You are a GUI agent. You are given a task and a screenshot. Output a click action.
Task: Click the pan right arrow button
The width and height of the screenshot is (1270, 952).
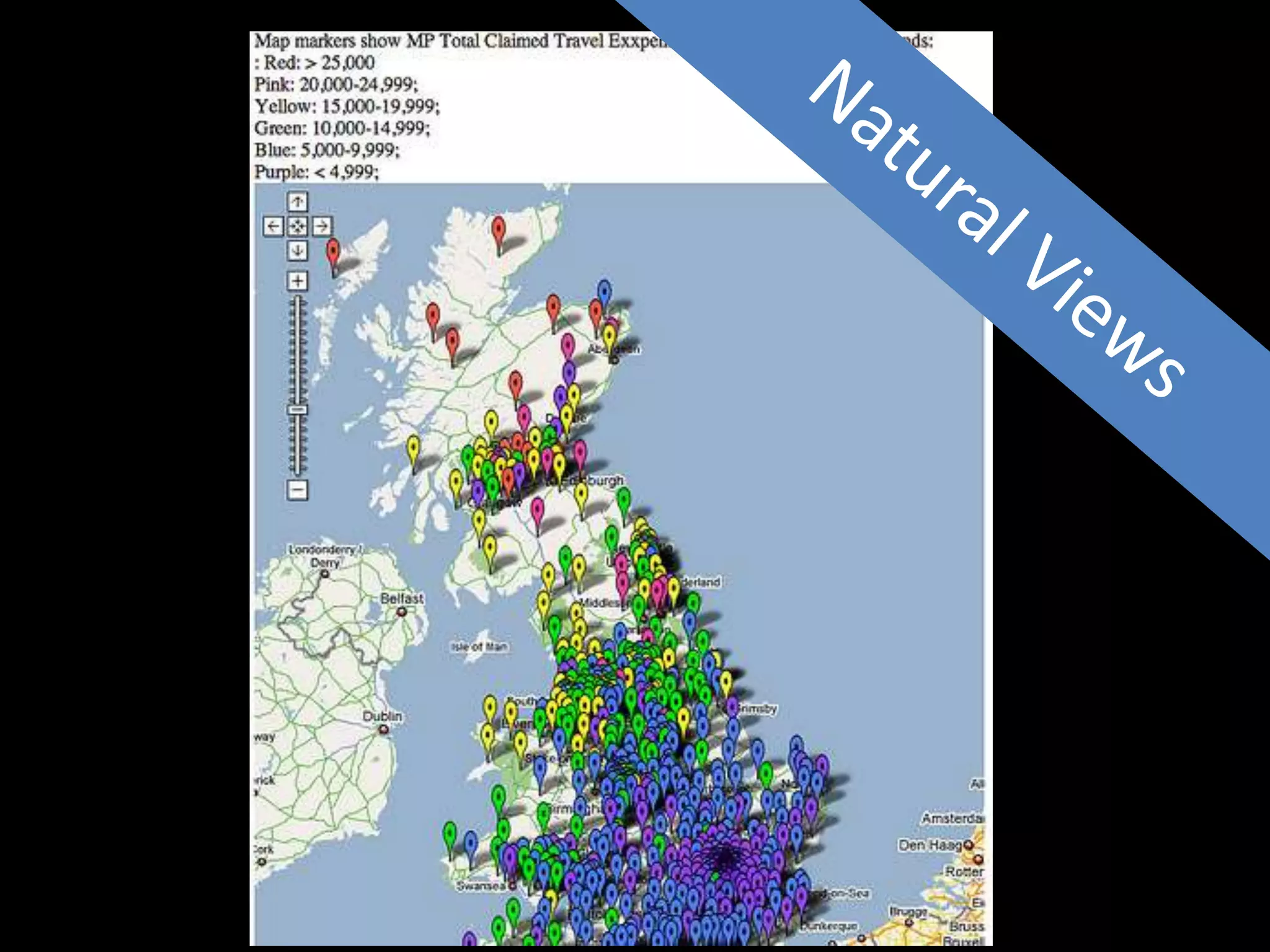point(322,226)
